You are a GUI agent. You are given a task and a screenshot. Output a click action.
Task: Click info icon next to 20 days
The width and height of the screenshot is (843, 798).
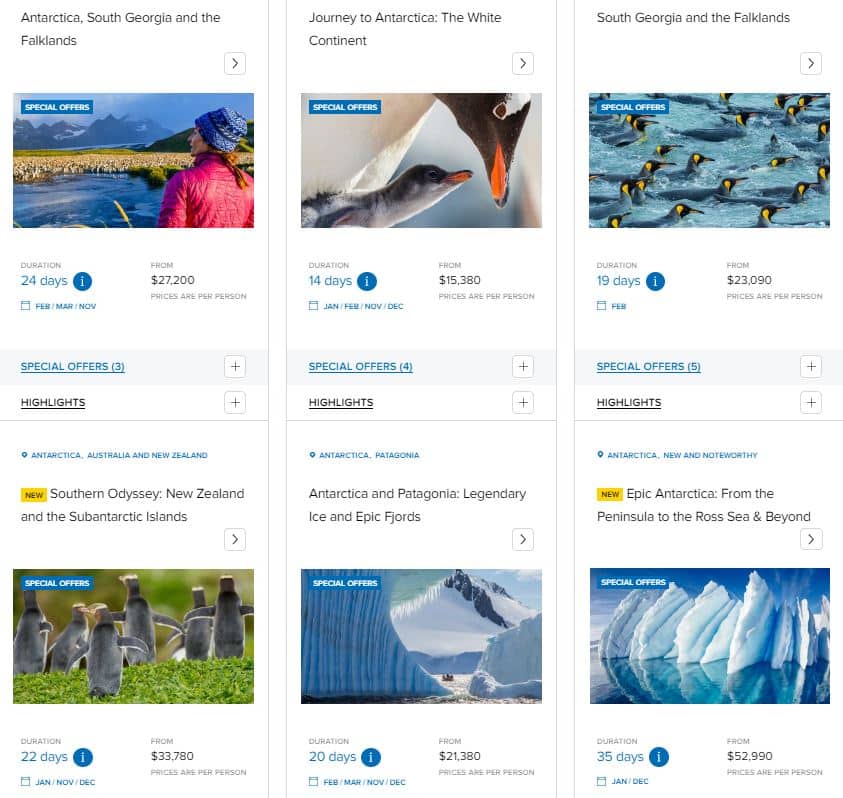[371, 757]
